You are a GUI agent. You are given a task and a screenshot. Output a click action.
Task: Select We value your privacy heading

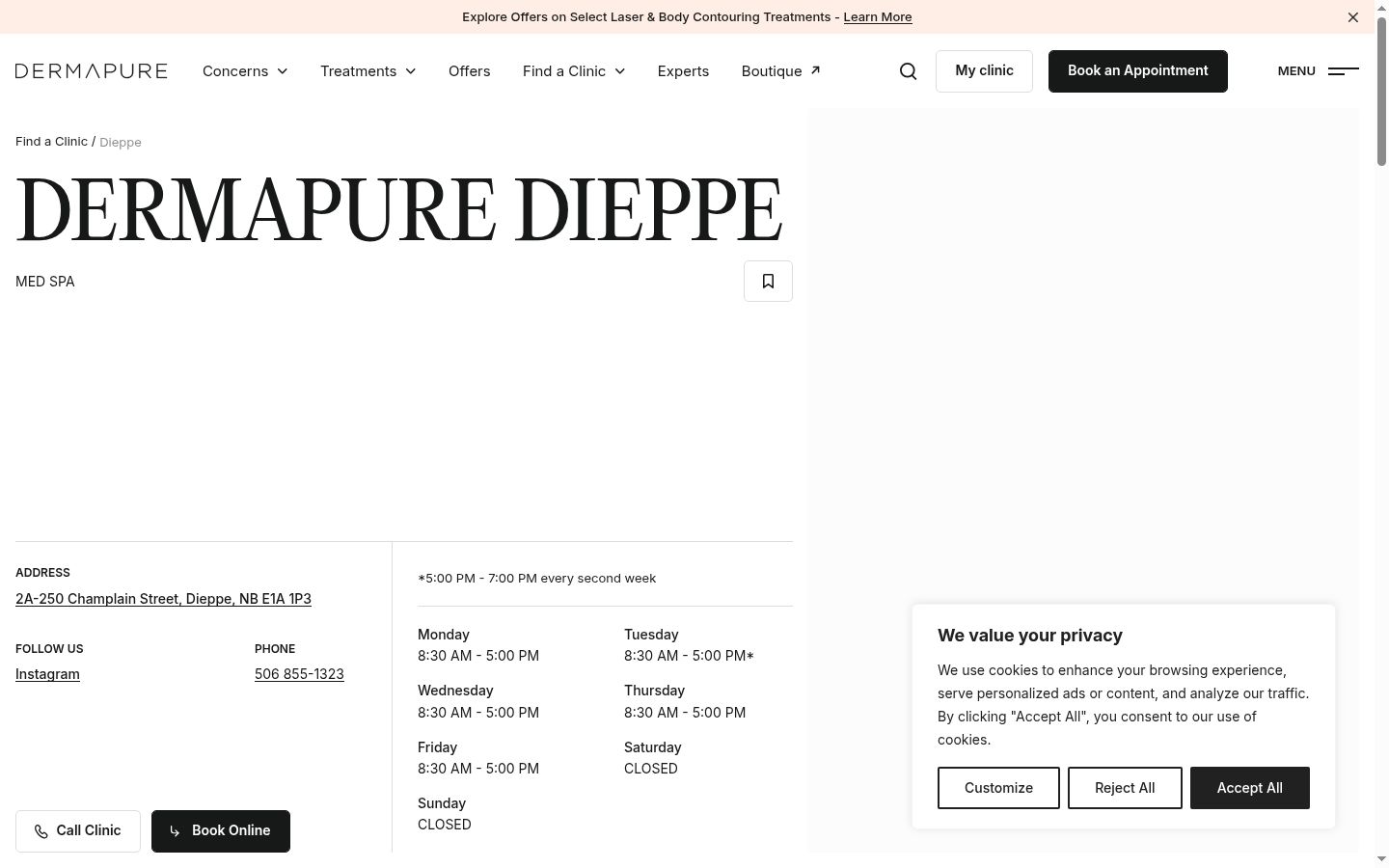click(1030, 636)
